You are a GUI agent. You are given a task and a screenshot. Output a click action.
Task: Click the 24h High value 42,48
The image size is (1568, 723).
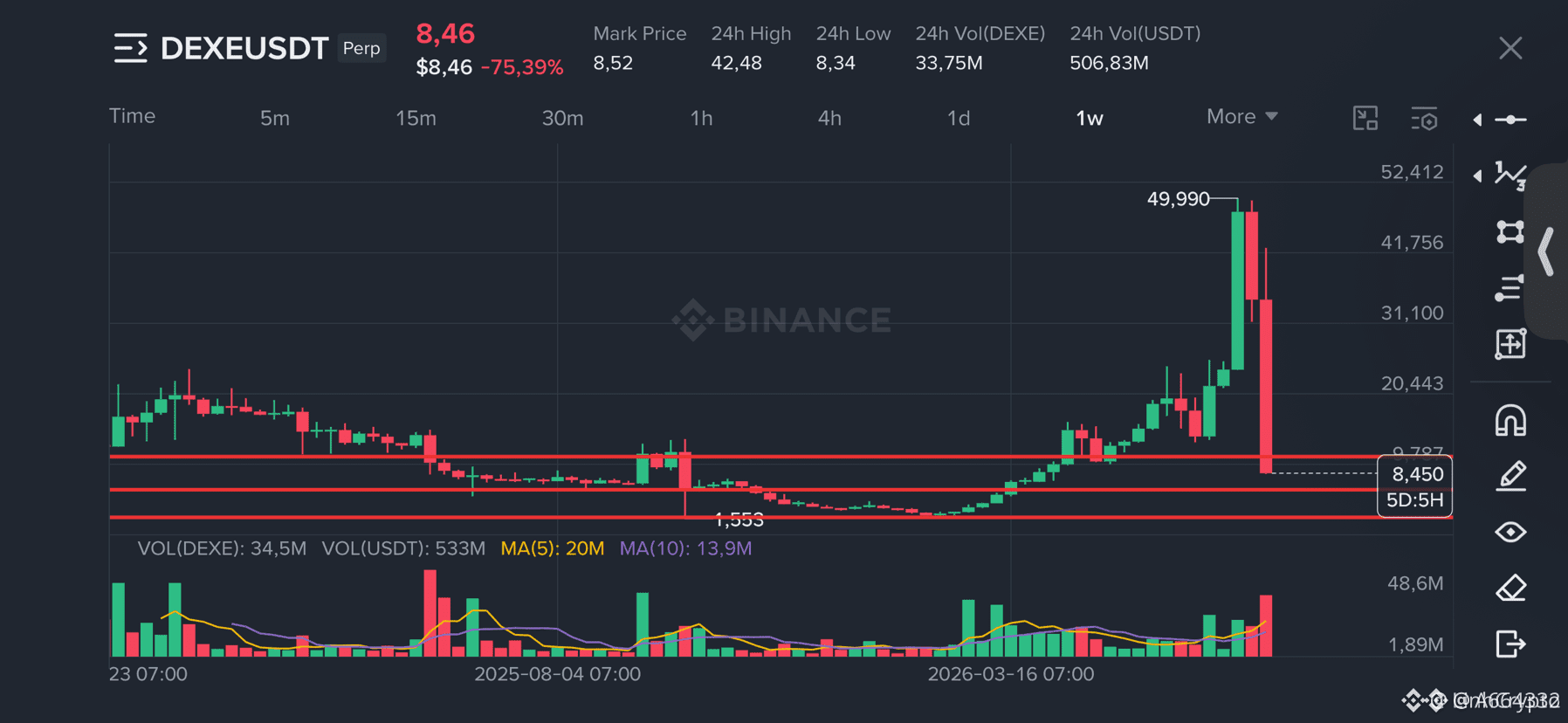click(736, 63)
